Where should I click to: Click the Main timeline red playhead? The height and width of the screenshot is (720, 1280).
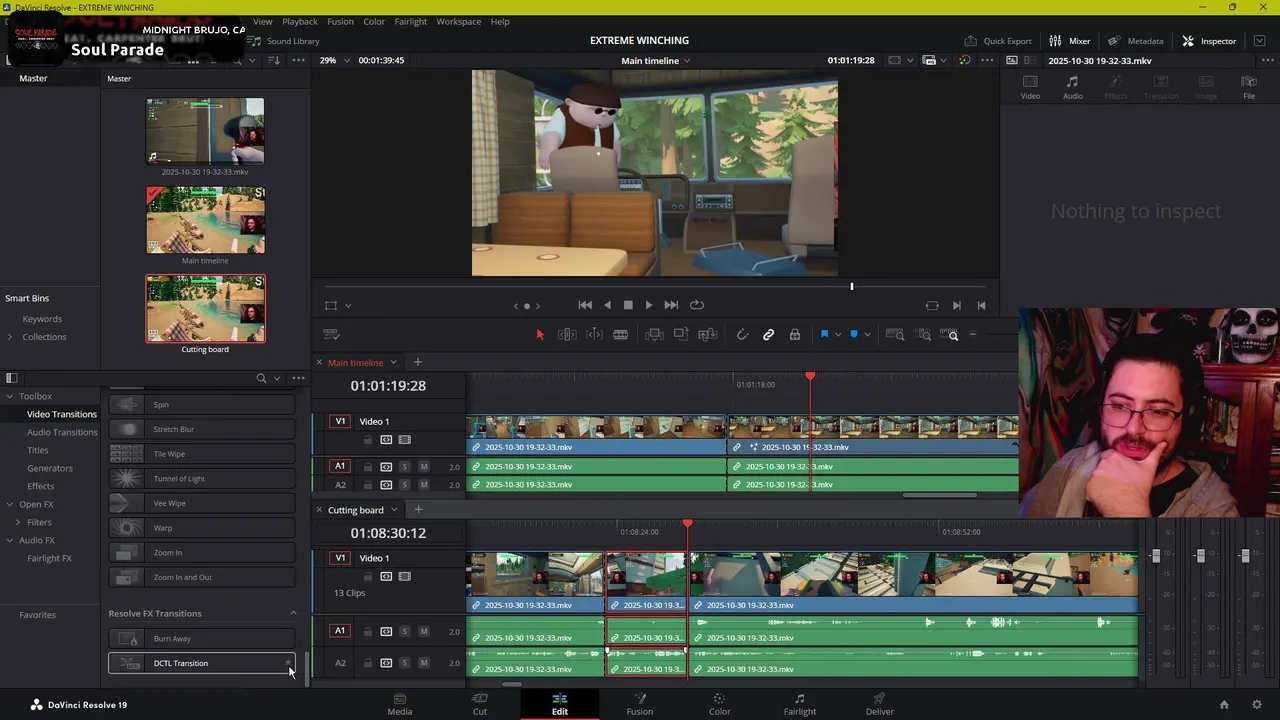(x=810, y=378)
